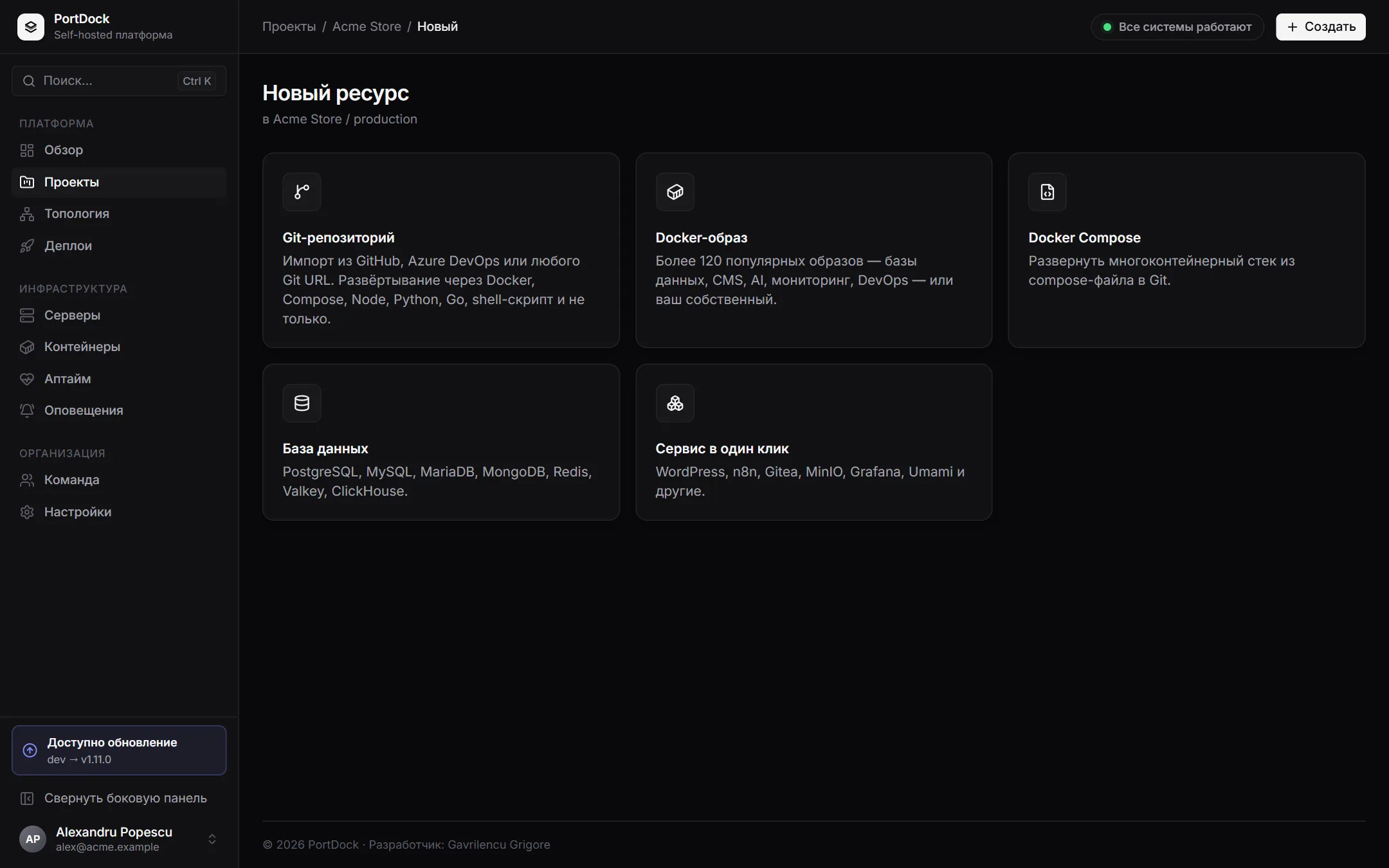The height and width of the screenshot is (868, 1389).
Task: Select the База данных cylinder icon
Action: click(302, 403)
